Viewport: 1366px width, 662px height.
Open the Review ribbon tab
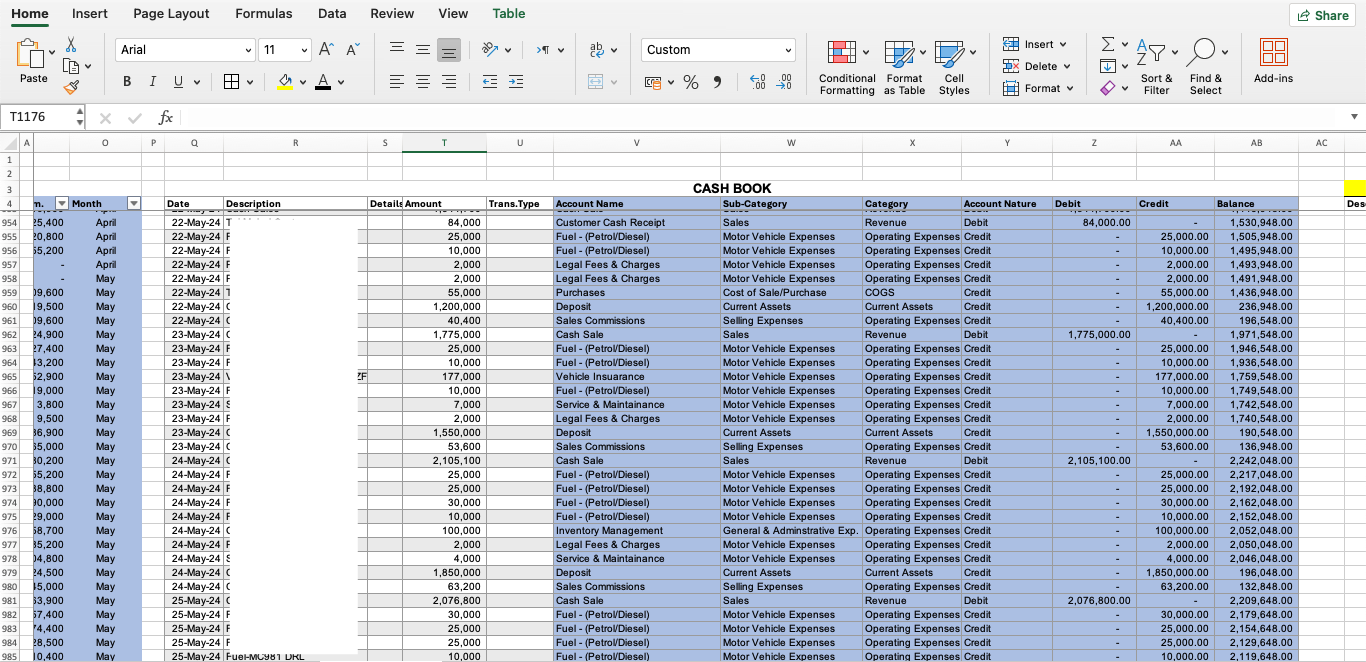(391, 13)
